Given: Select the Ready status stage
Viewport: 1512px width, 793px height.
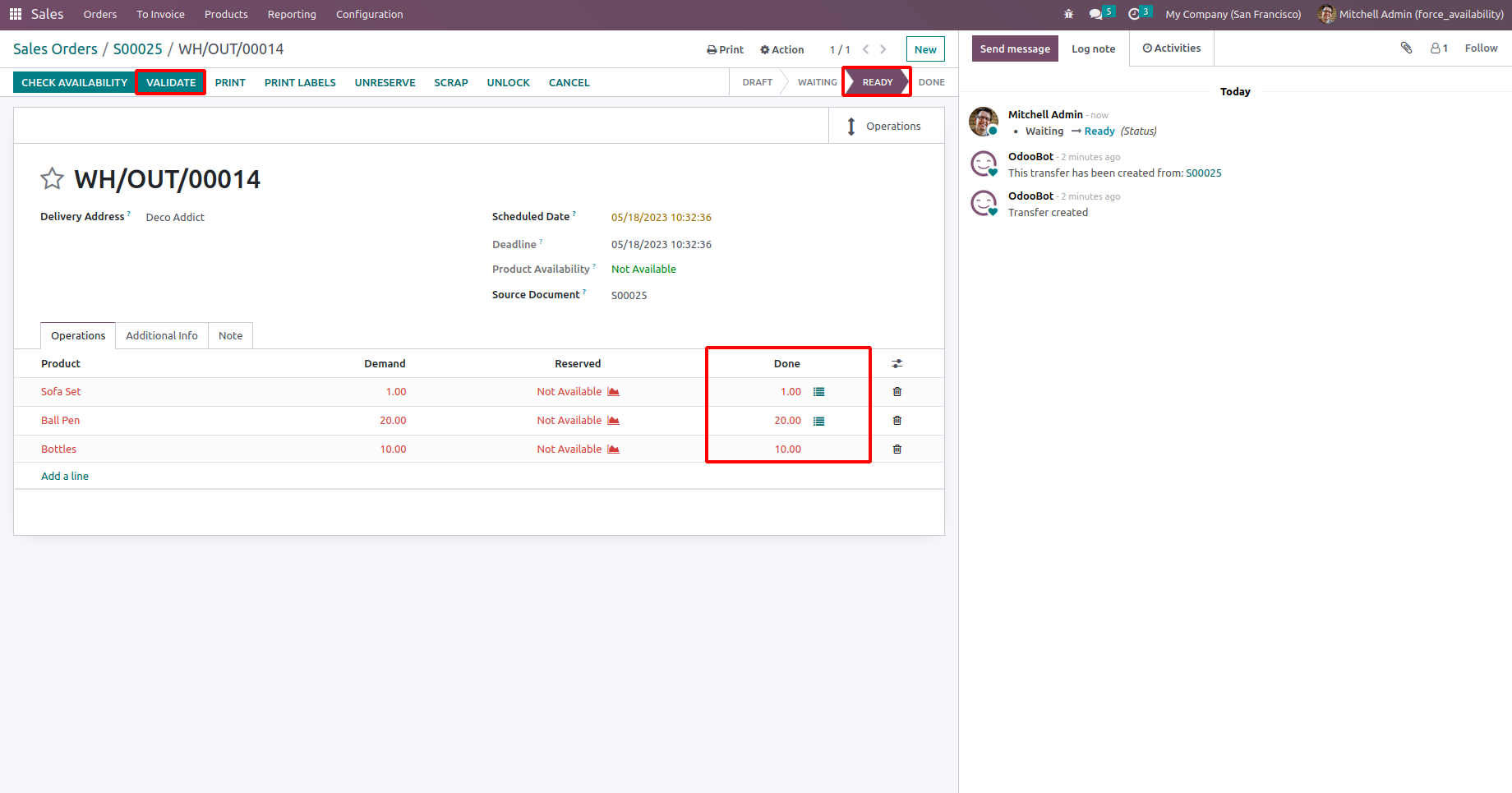Looking at the screenshot, I should (877, 82).
